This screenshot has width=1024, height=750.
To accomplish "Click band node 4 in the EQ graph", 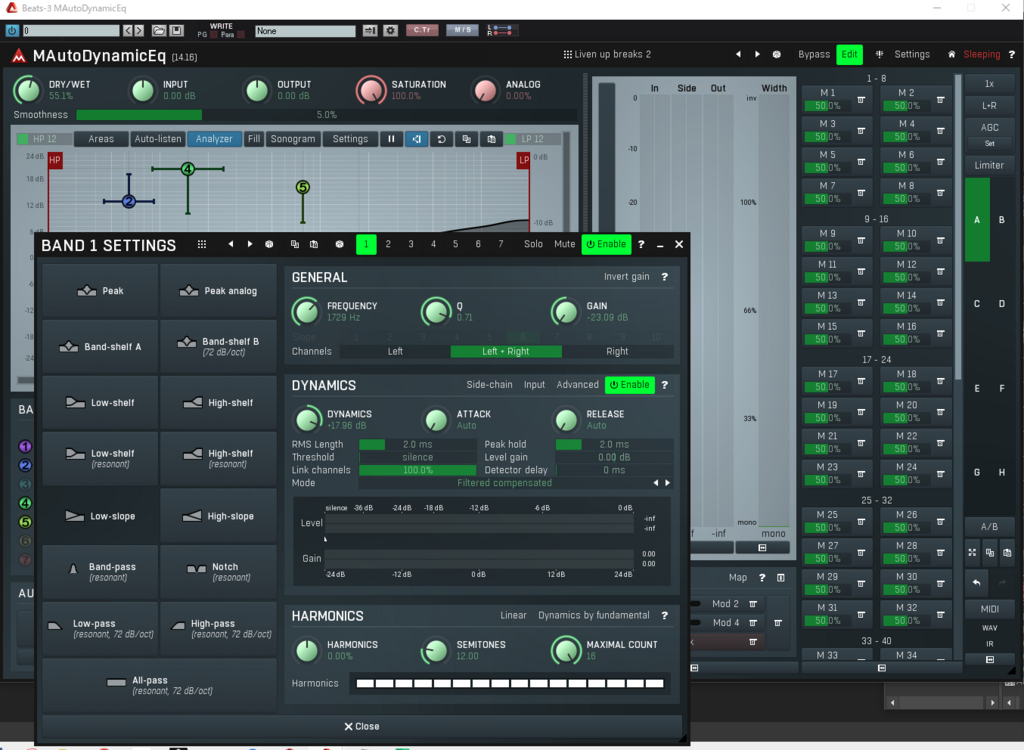I will click(x=187, y=169).
